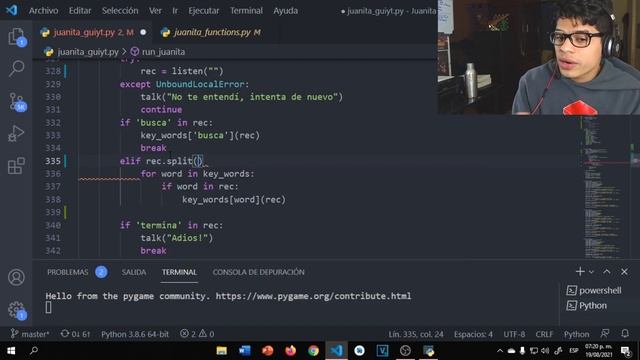
Task: Click line number 335 in the gutter
Action: tap(53, 161)
